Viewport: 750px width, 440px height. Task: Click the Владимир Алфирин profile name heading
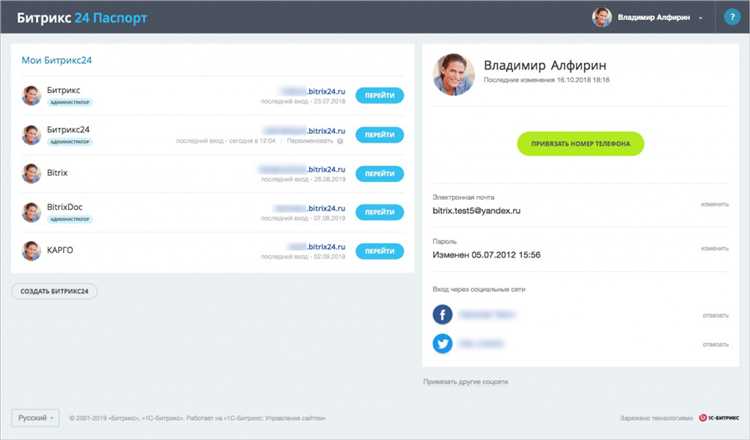(x=545, y=65)
